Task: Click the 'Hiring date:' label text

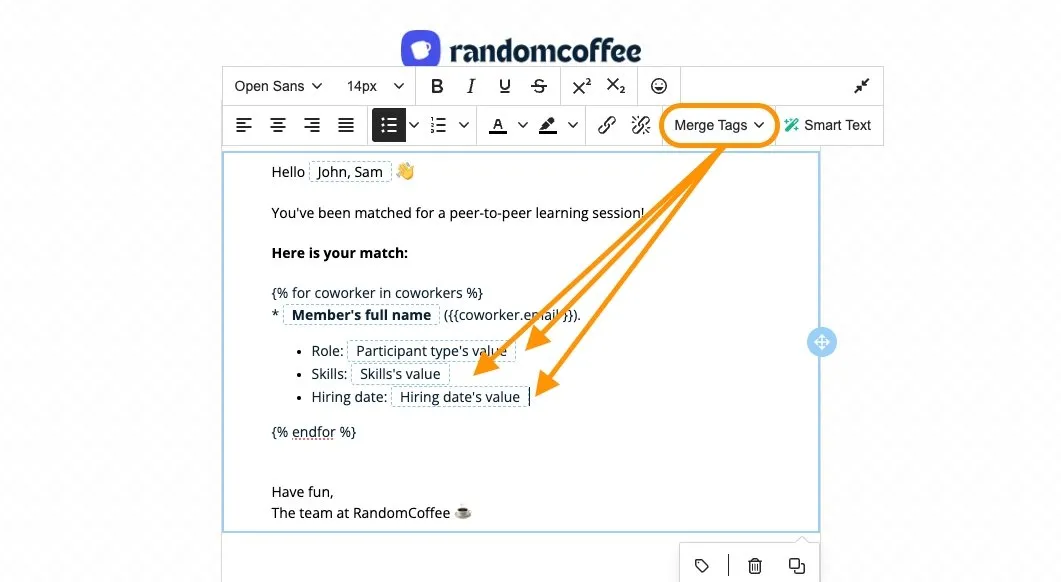Action: (x=349, y=397)
